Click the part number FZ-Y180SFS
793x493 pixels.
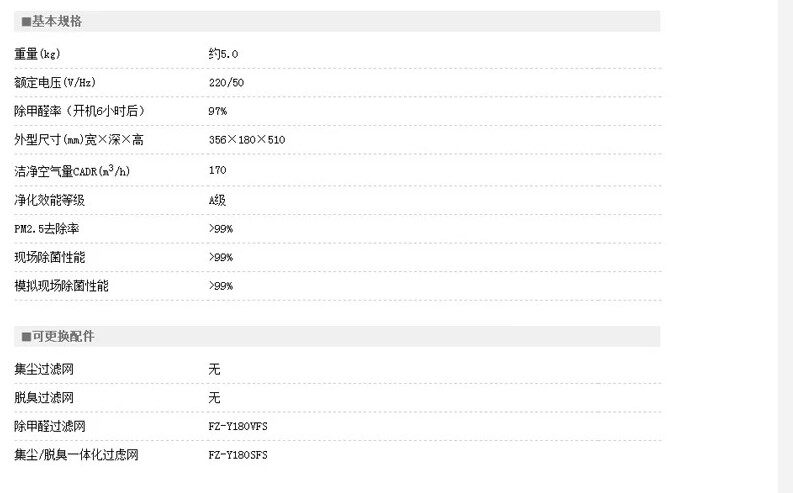point(238,456)
